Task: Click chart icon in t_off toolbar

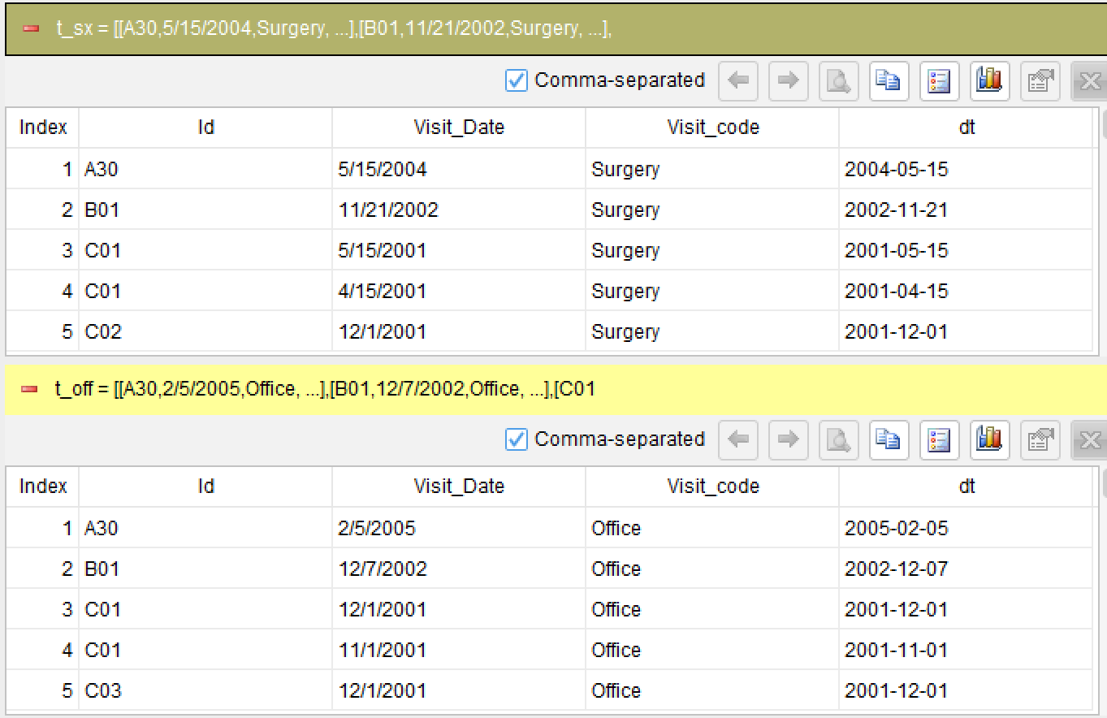Action: tap(989, 440)
